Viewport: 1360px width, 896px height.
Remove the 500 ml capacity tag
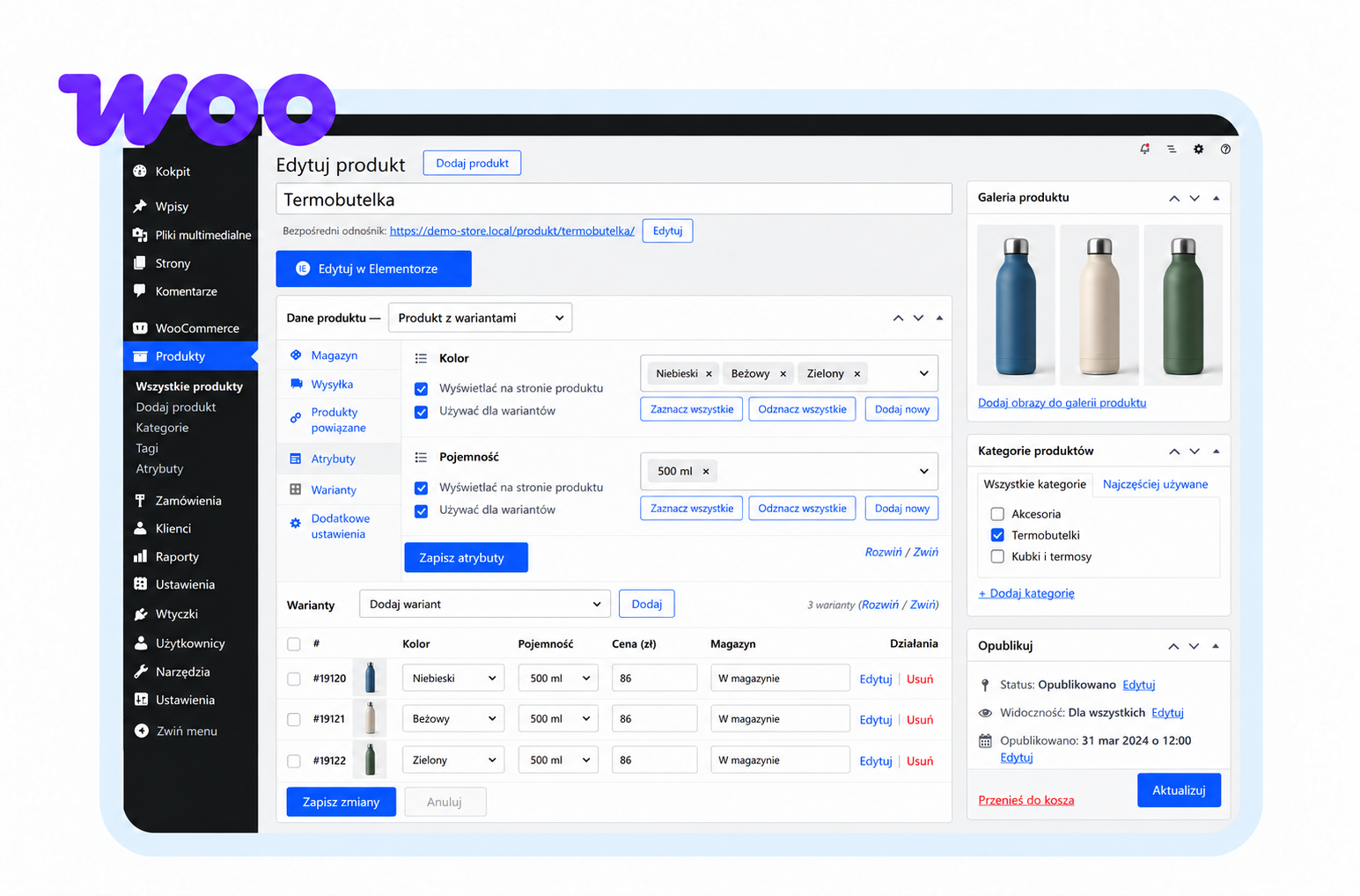(705, 472)
